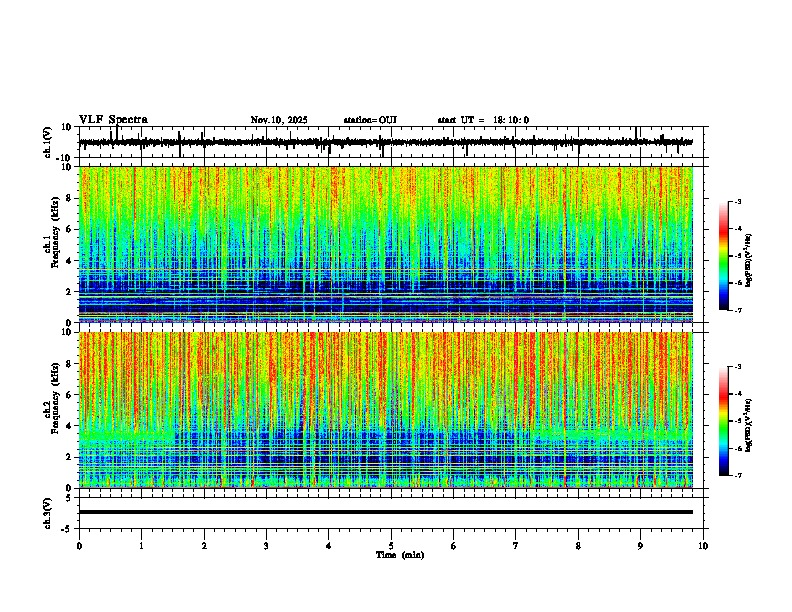Click the "4" time axis tick label
This screenshot has width=792, height=612.
tap(329, 546)
